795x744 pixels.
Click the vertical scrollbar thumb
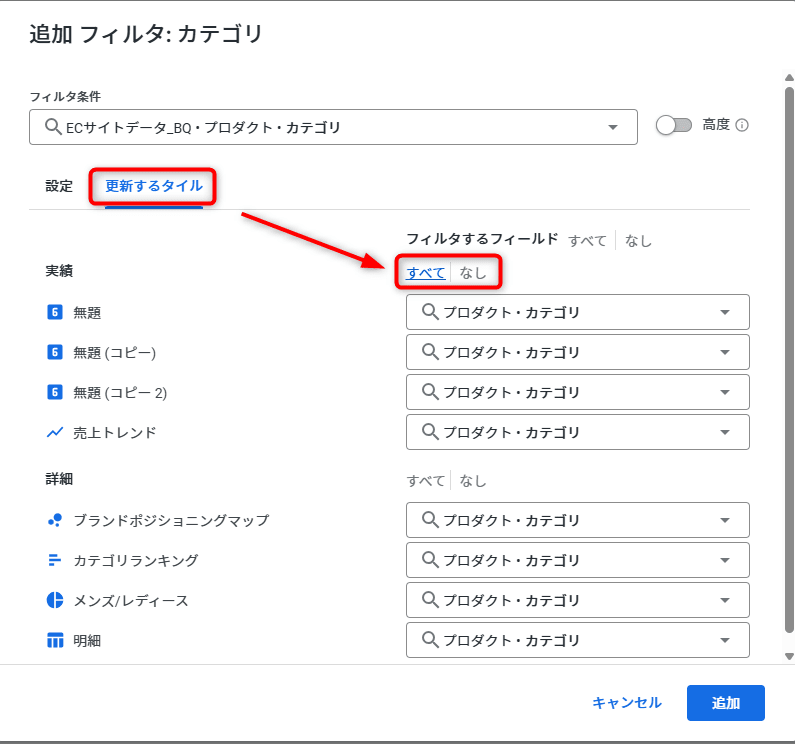(789, 360)
